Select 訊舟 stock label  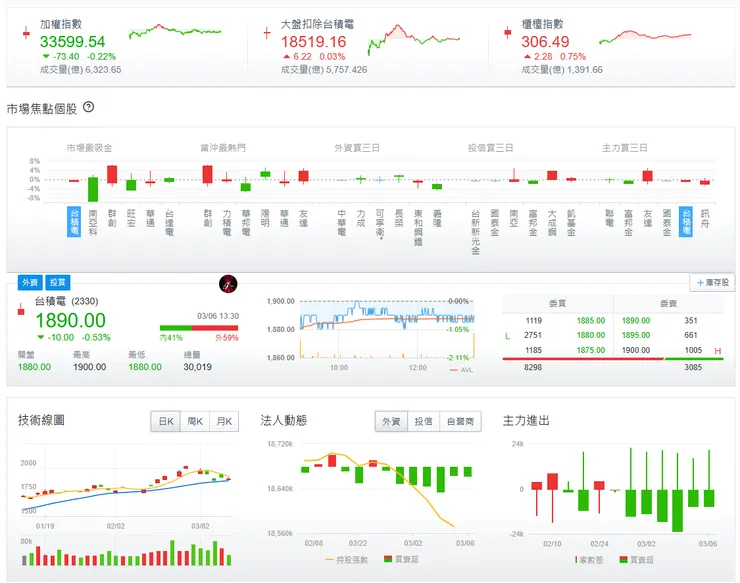[x=705, y=218]
